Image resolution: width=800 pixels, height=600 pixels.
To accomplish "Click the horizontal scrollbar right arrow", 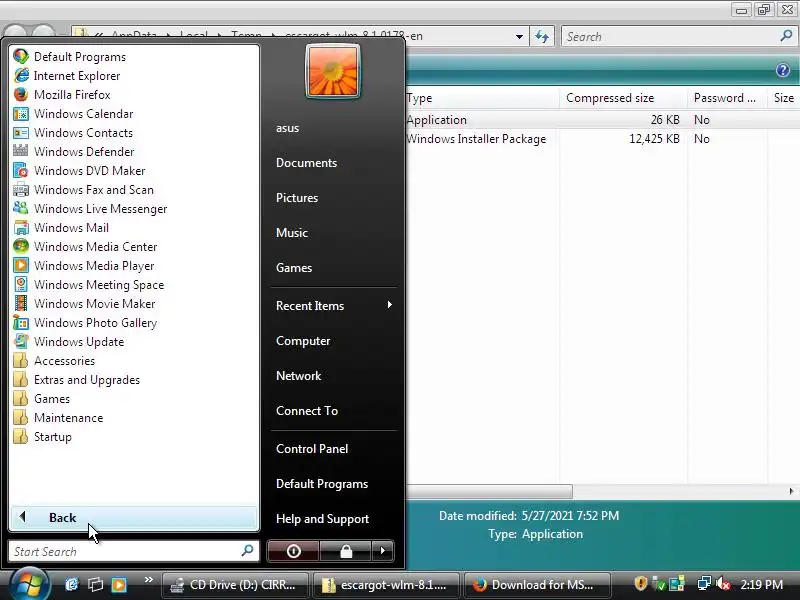I will point(791,491).
